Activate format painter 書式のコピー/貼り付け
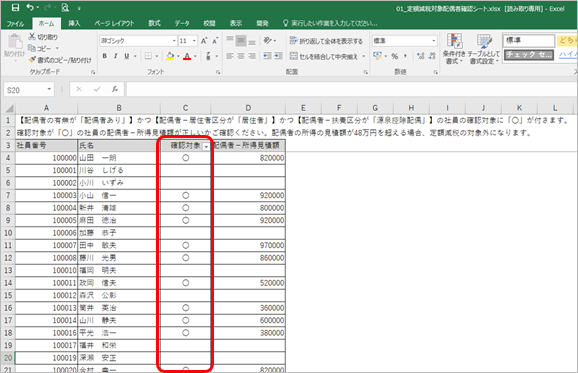The height and width of the screenshot is (373, 578). tap(60, 60)
